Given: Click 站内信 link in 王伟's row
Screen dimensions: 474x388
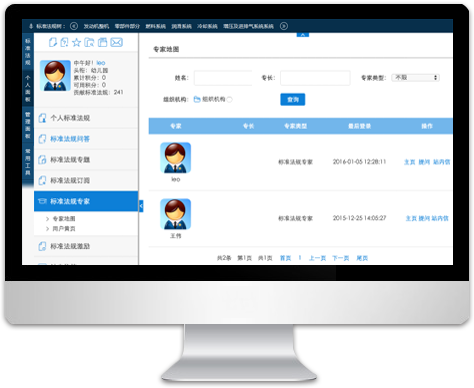Looking at the screenshot, I should [440, 218].
